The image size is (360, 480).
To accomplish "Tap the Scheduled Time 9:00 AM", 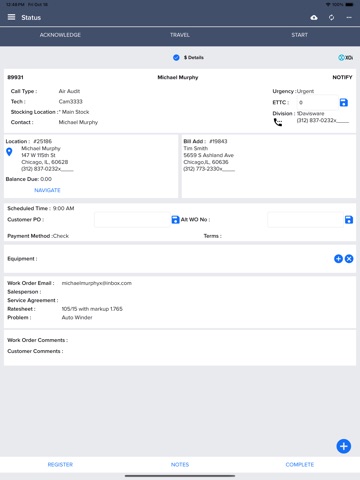I will [63, 208].
